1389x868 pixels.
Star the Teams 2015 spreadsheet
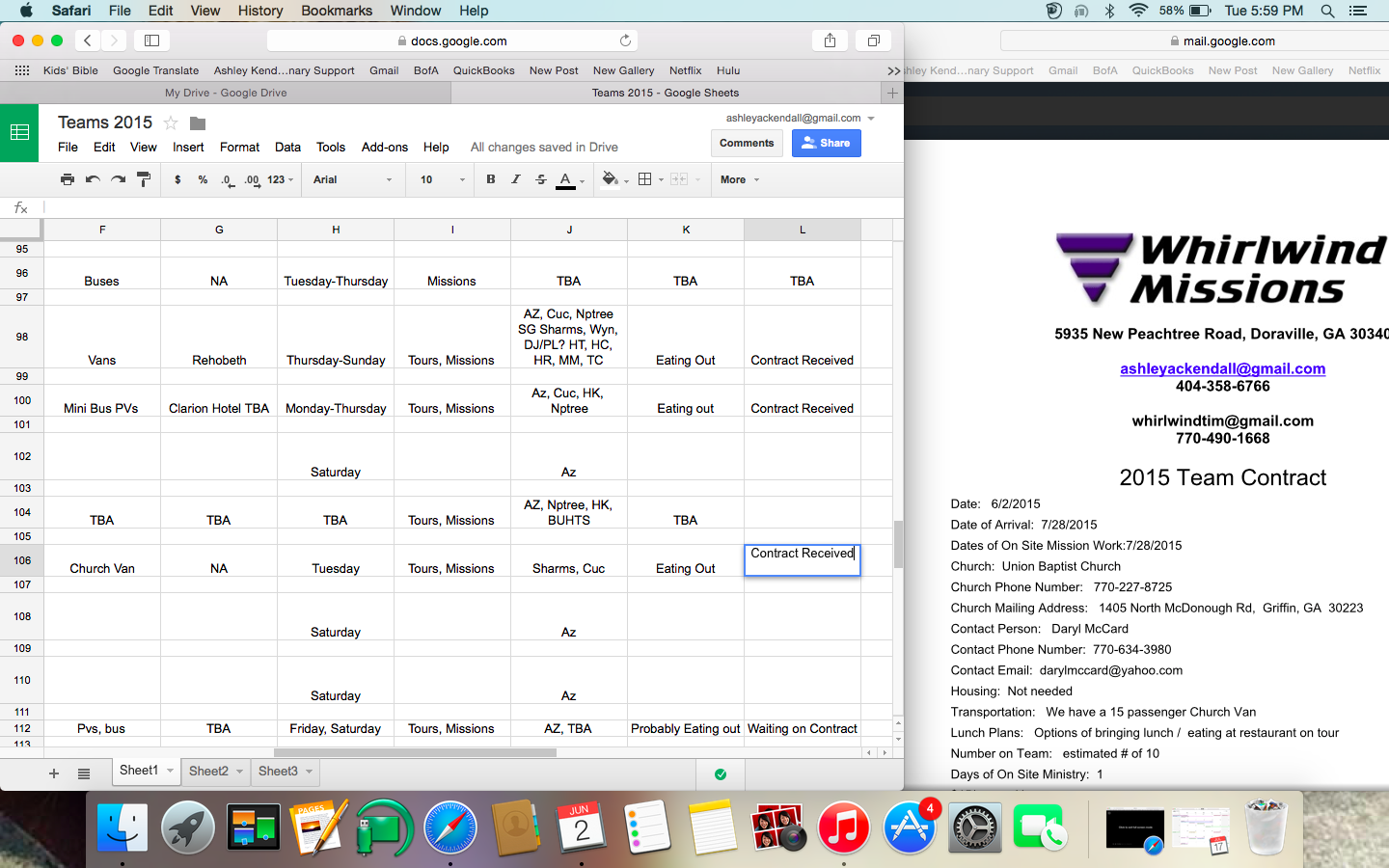[x=171, y=122]
